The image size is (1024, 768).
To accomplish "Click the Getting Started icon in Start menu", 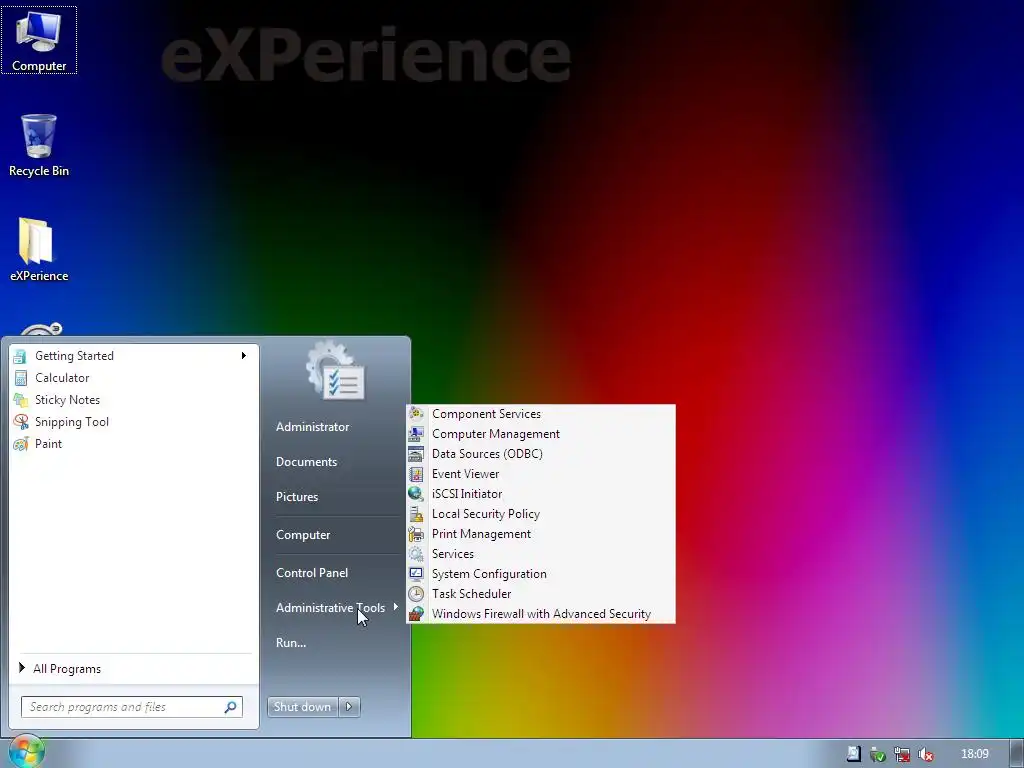I will point(20,356).
